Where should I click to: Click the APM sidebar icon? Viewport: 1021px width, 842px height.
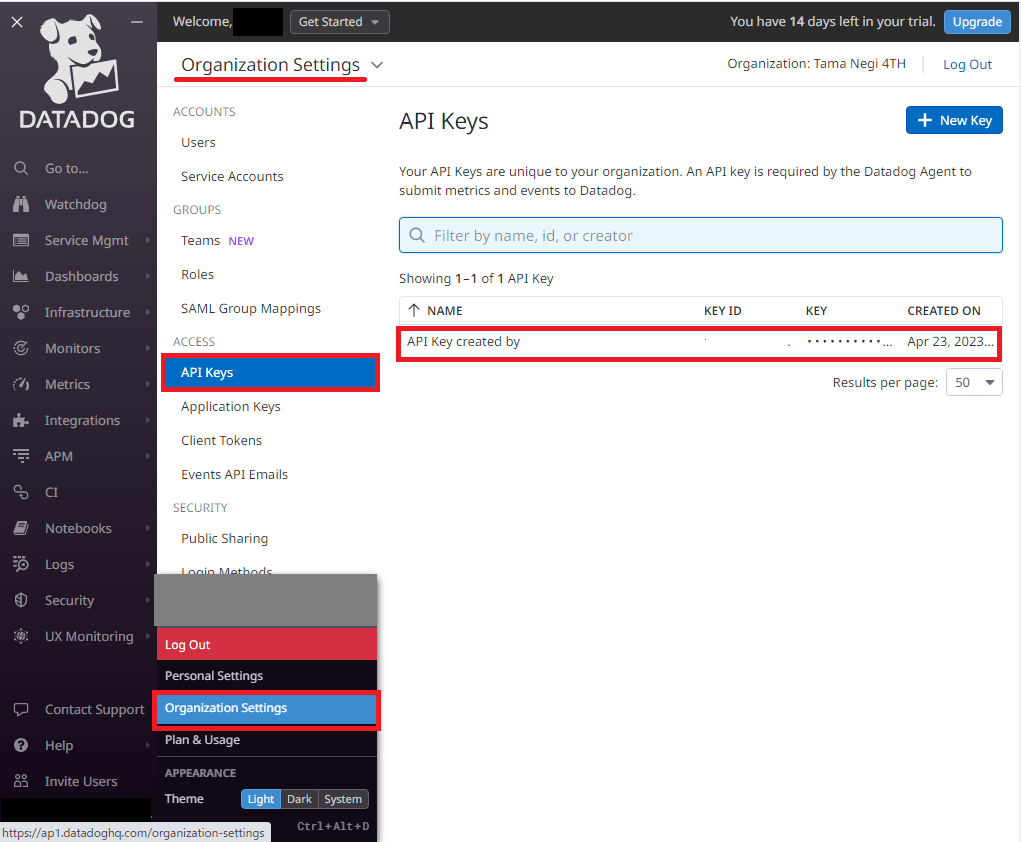coord(21,456)
